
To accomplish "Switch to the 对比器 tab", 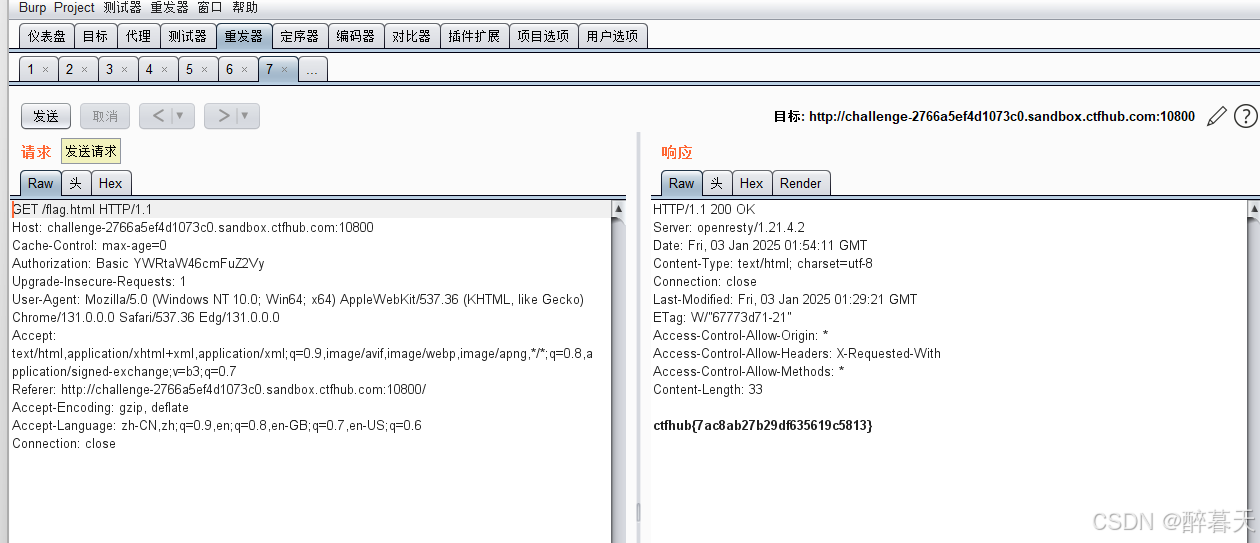I will pos(411,36).
